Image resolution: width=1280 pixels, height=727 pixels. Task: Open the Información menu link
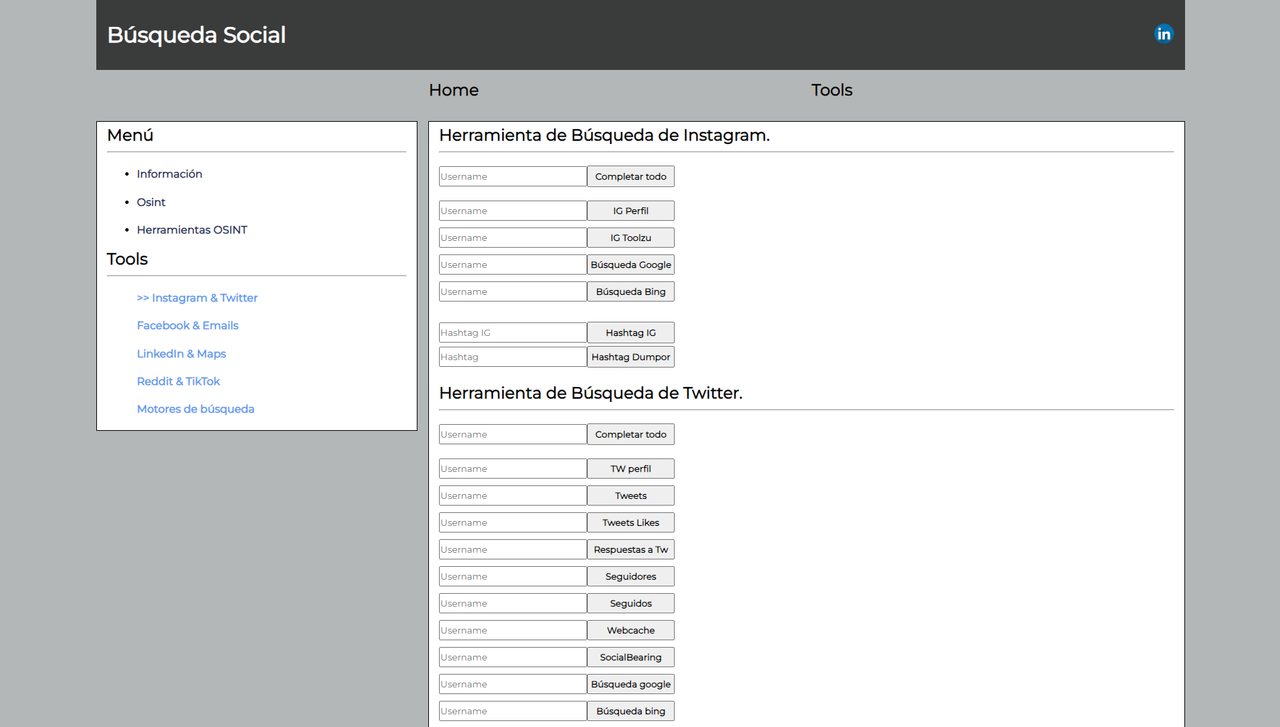pyautogui.click(x=170, y=174)
